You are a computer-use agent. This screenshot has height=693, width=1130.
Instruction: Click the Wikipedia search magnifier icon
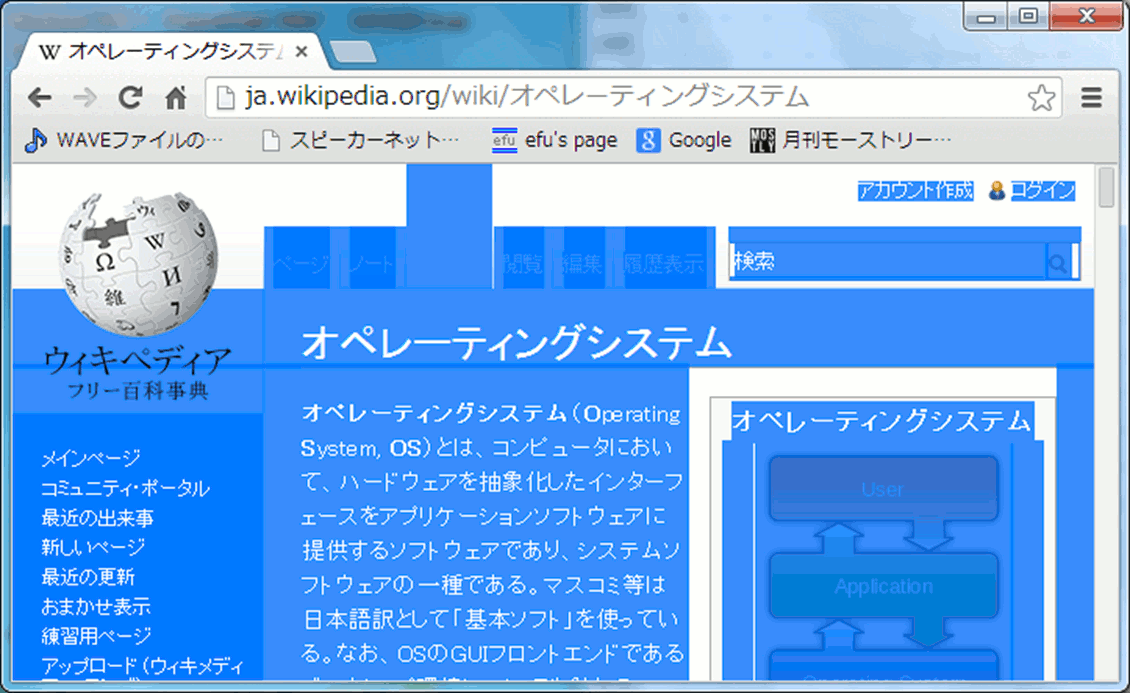tap(1057, 264)
